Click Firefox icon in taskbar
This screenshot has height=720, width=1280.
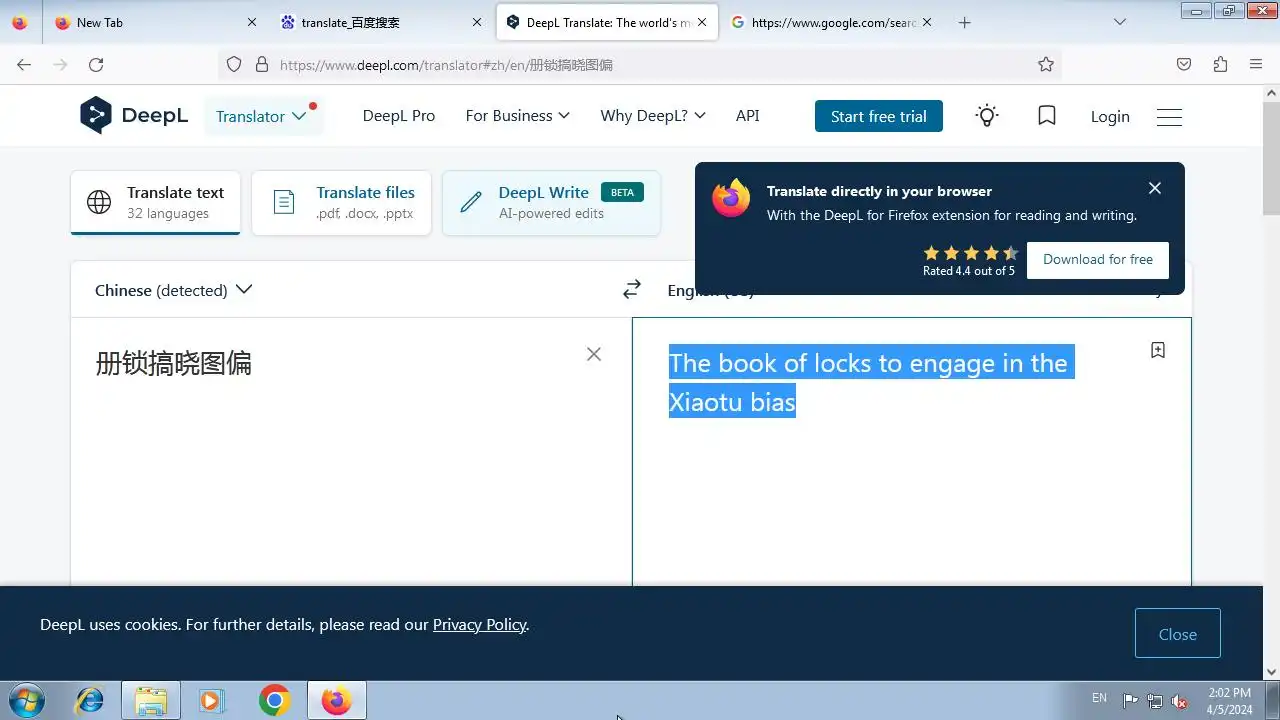[x=336, y=700]
